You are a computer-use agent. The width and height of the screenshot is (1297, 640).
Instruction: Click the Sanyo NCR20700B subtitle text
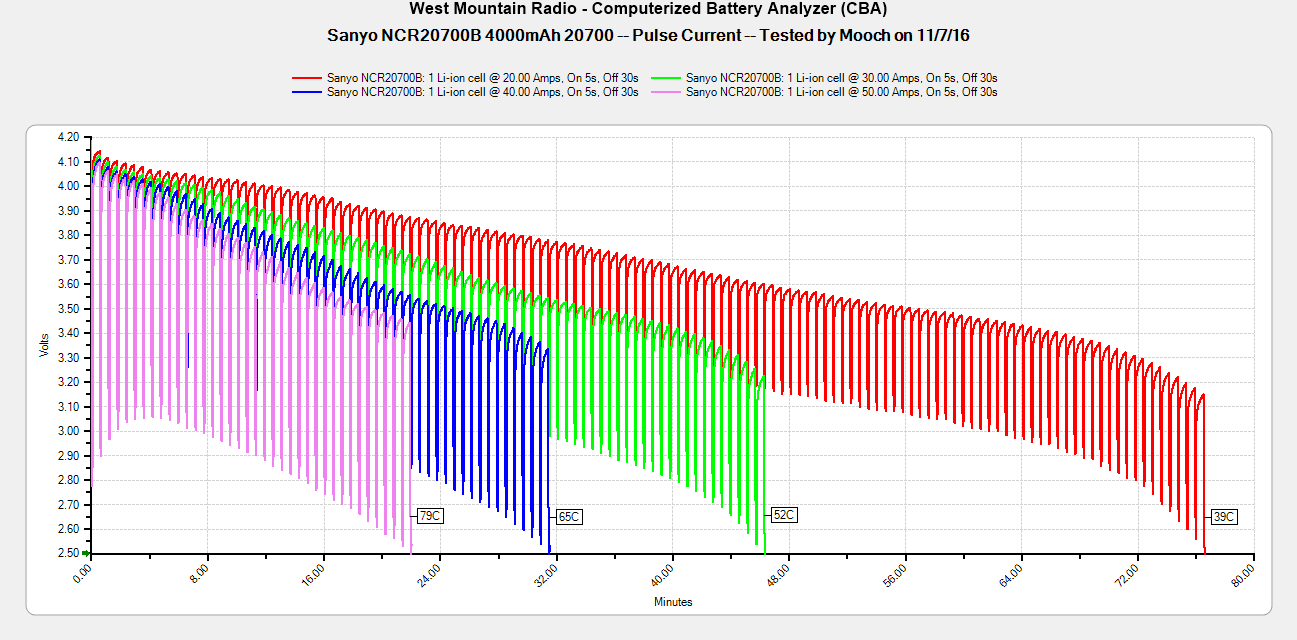point(648,35)
